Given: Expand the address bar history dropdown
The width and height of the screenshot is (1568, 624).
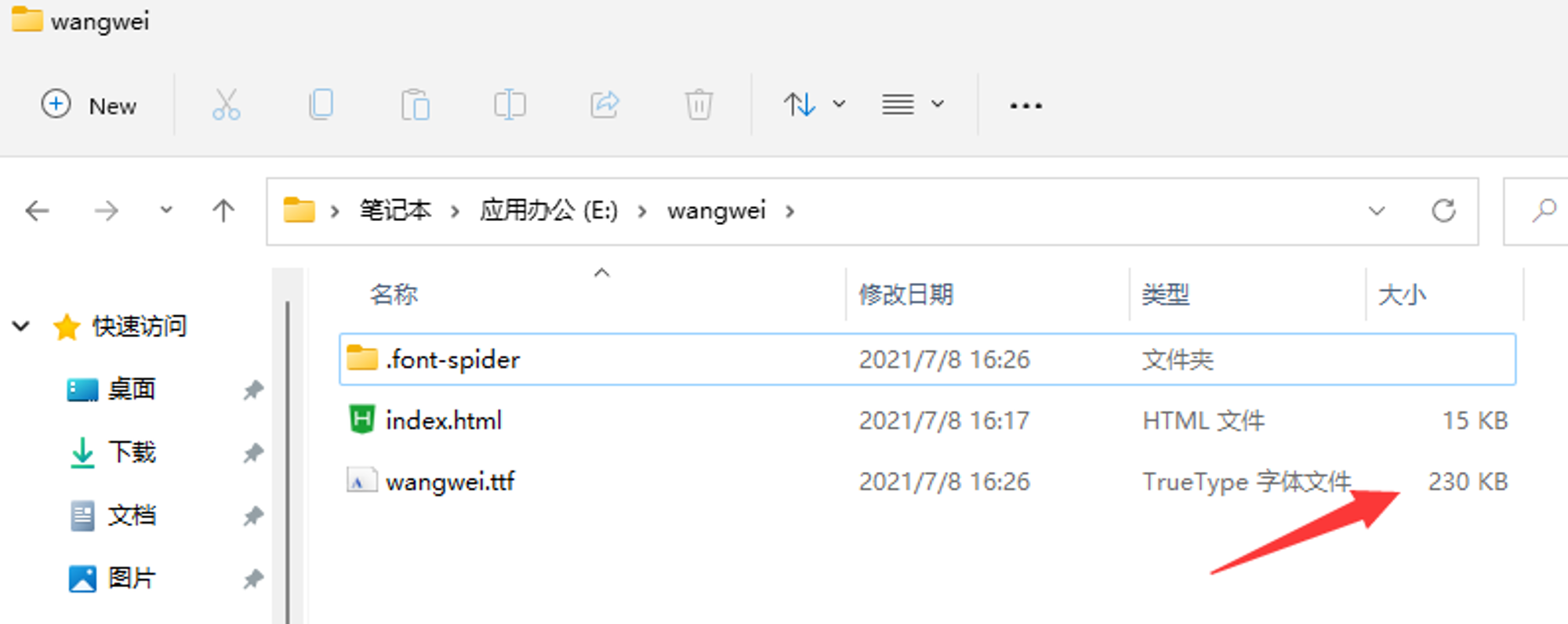Looking at the screenshot, I should point(1377,210).
